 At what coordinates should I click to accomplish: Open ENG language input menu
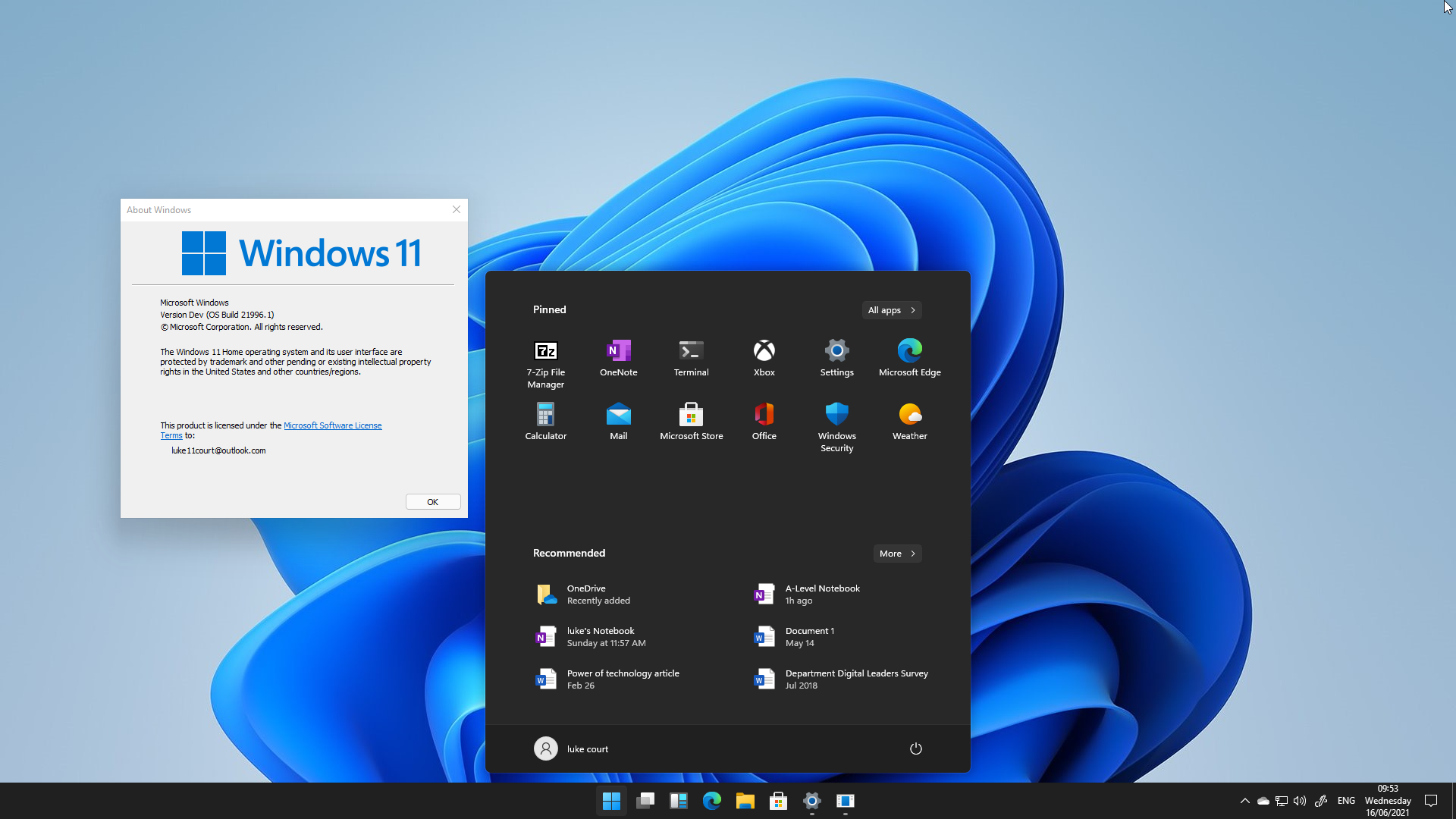[1346, 801]
